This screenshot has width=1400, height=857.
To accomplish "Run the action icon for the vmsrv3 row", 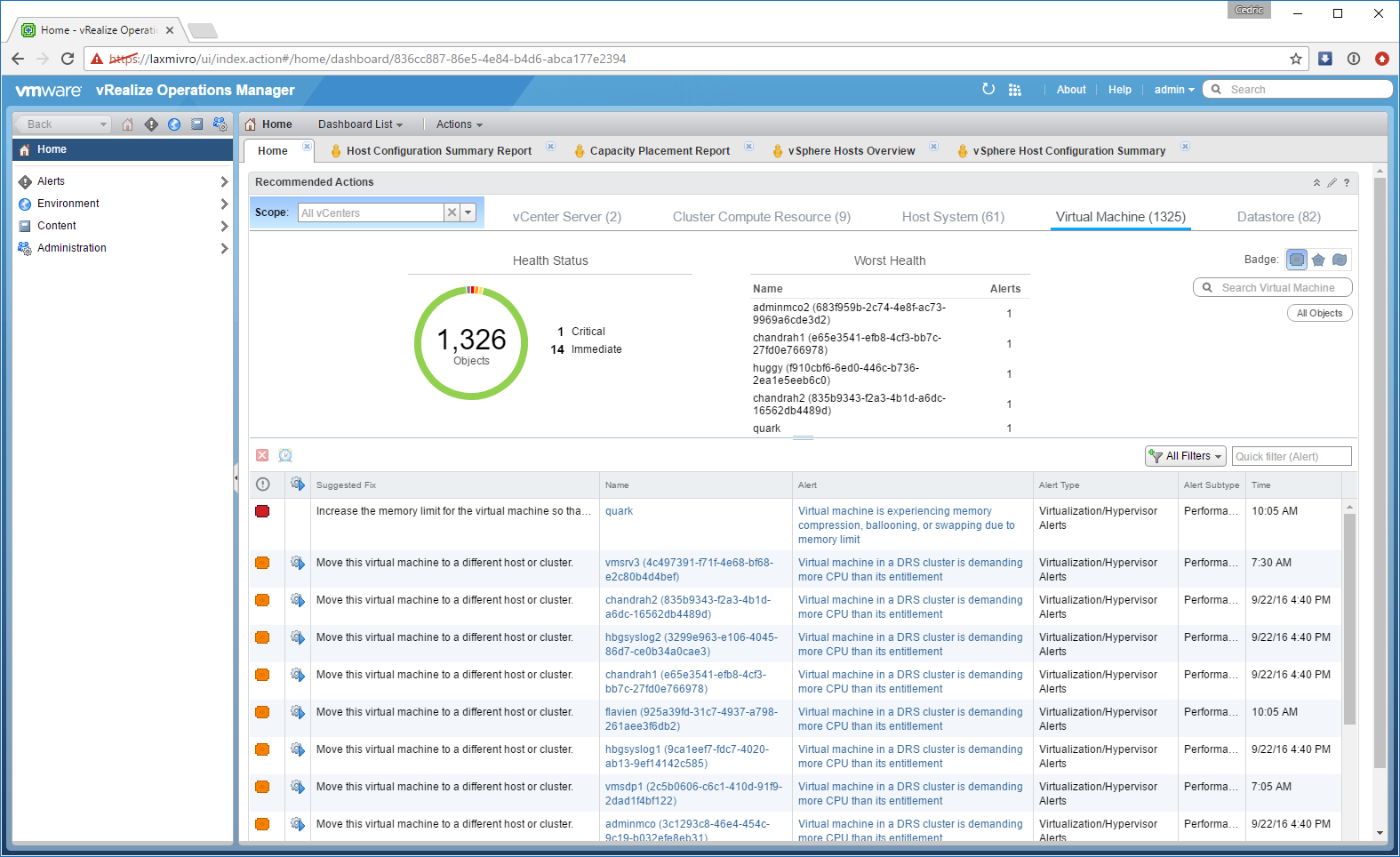I will [298, 563].
